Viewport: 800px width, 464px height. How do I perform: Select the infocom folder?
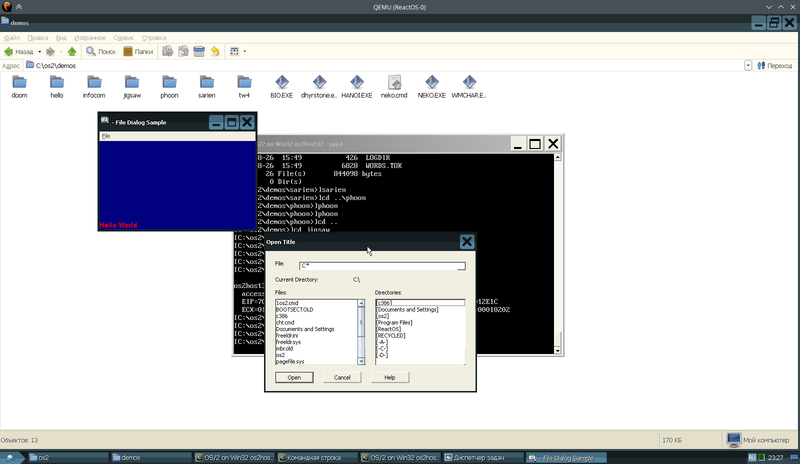point(94,86)
